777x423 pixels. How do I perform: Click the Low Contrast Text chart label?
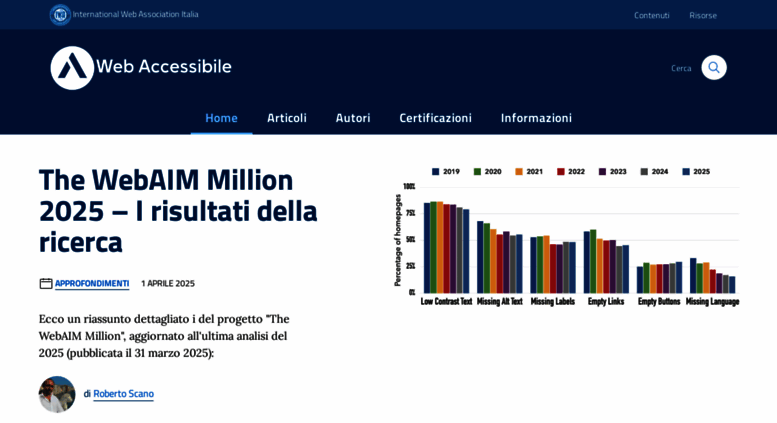[446, 301]
